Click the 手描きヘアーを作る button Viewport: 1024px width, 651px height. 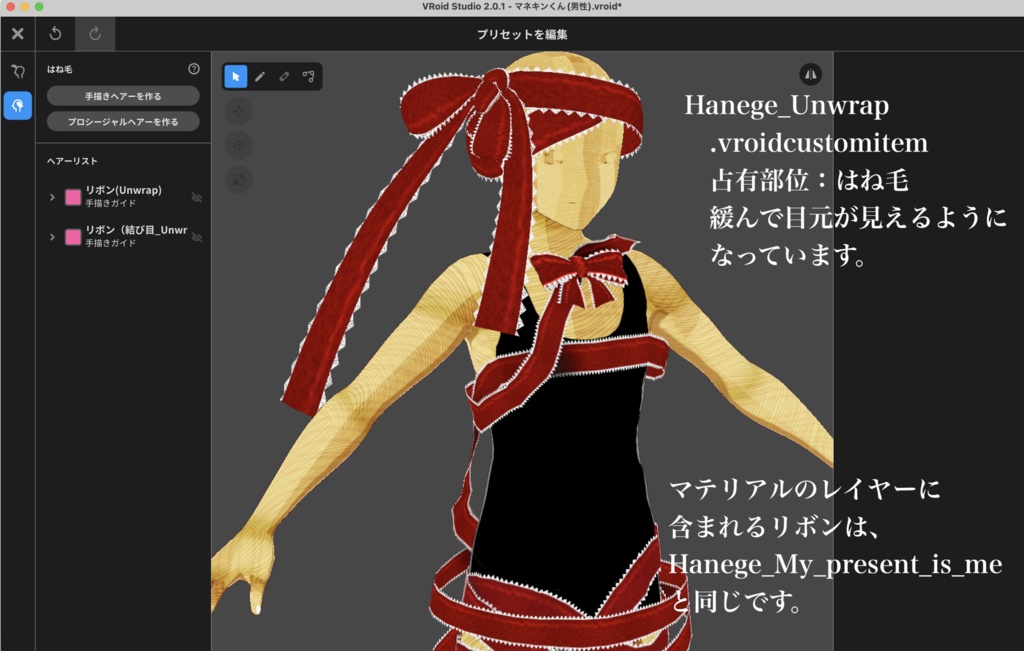pos(125,95)
